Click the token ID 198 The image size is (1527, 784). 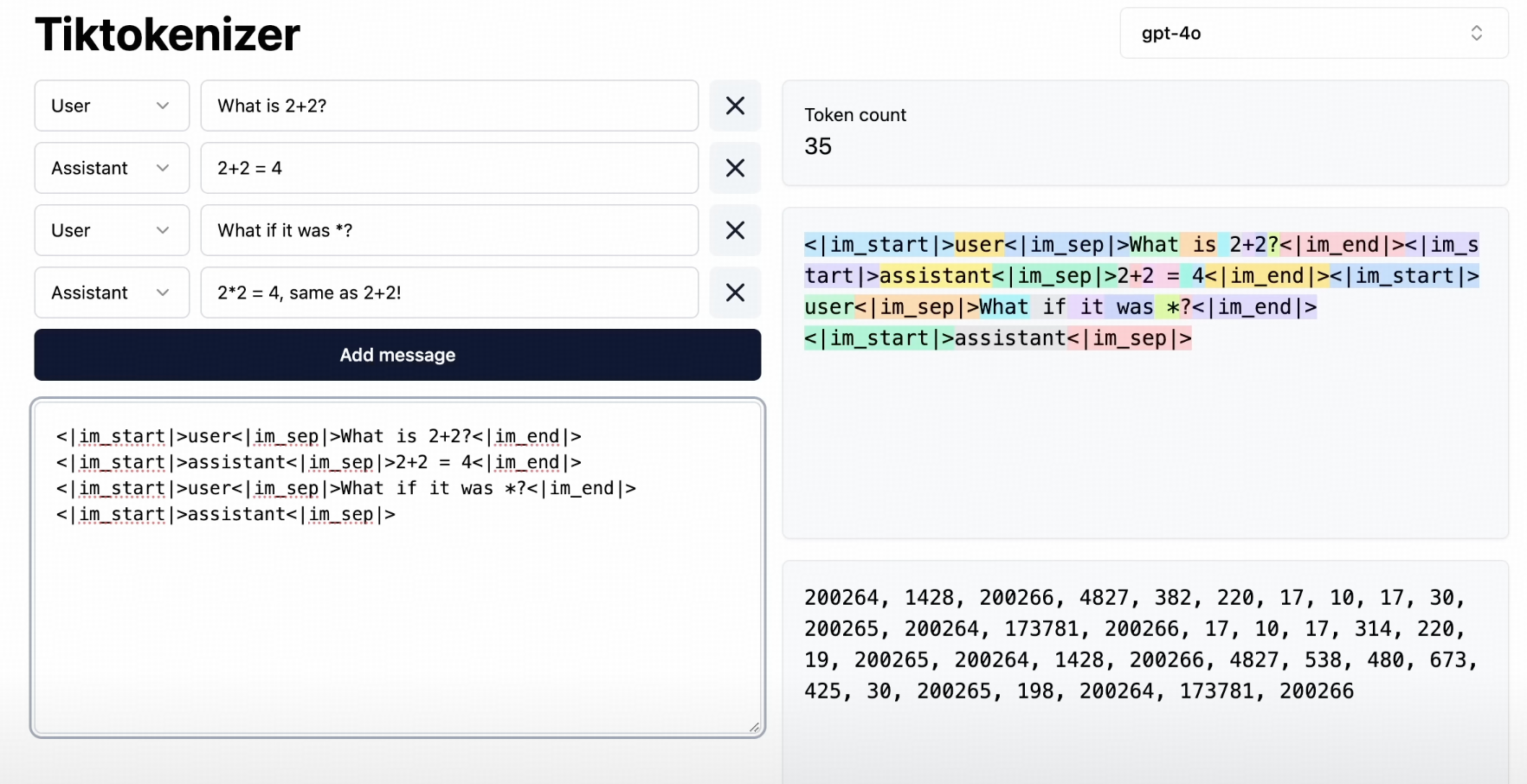click(1035, 691)
